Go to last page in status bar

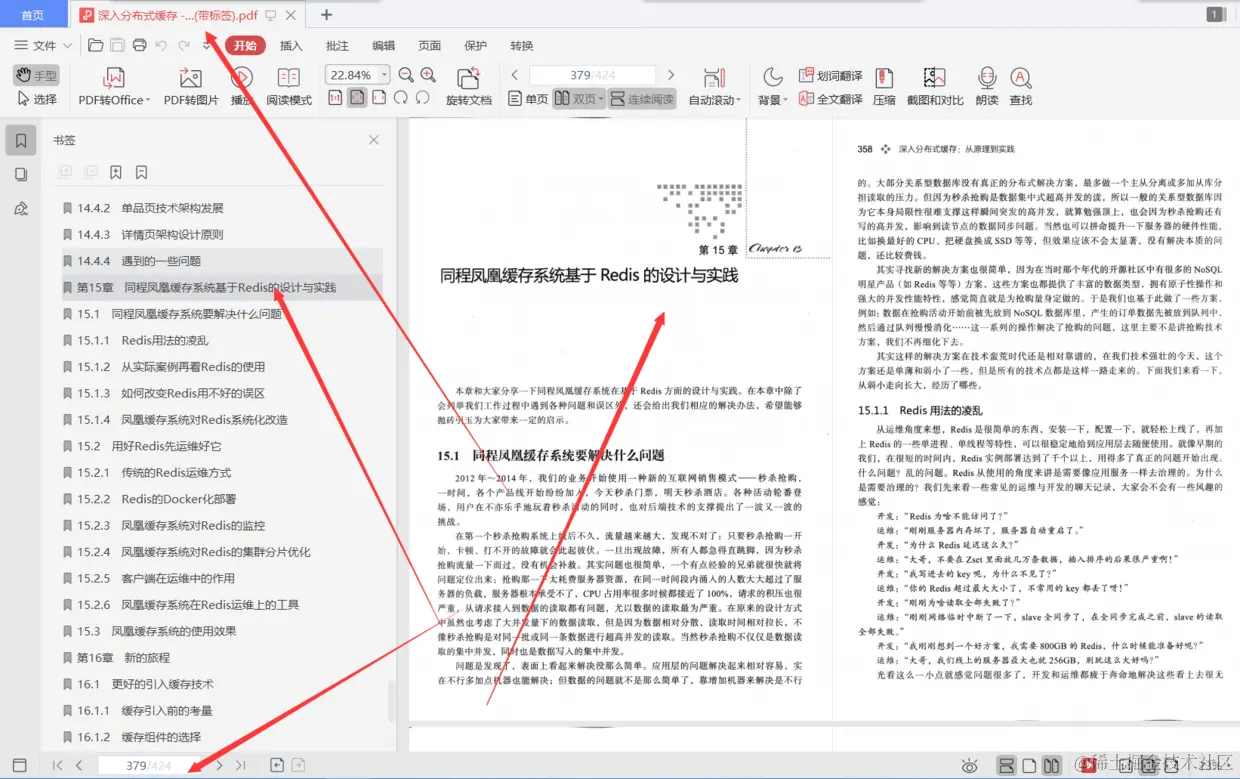(240, 765)
